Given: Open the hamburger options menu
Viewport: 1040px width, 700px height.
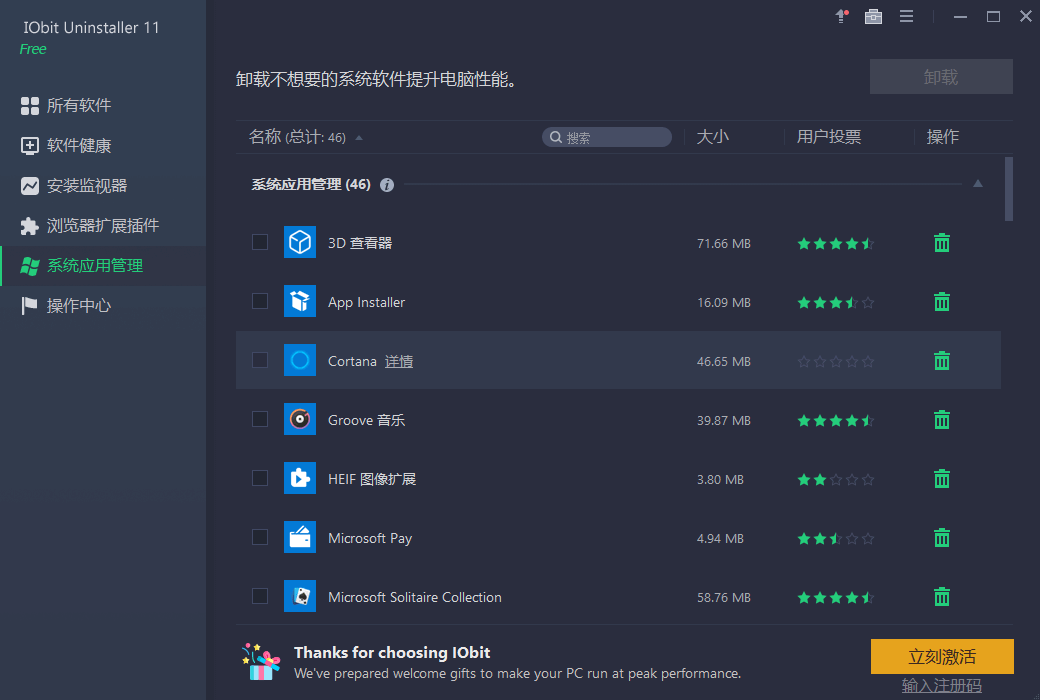Looking at the screenshot, I should 906,17.
